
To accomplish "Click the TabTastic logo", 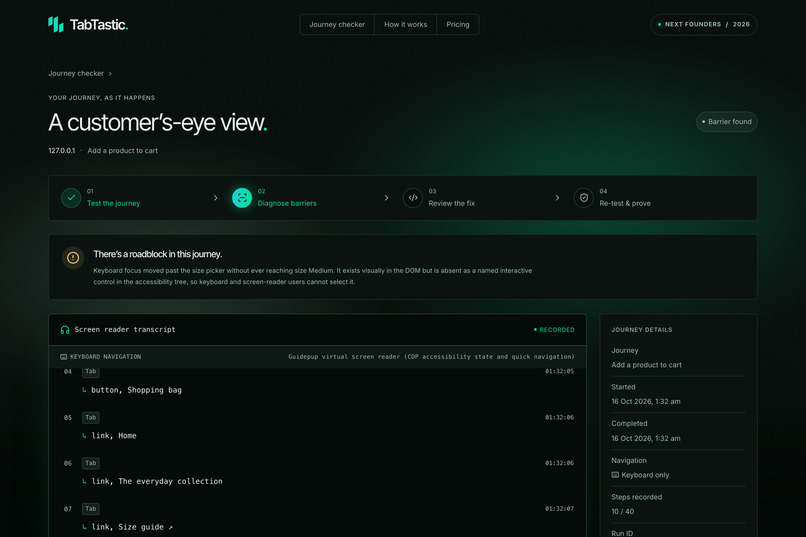I will 88,24.
